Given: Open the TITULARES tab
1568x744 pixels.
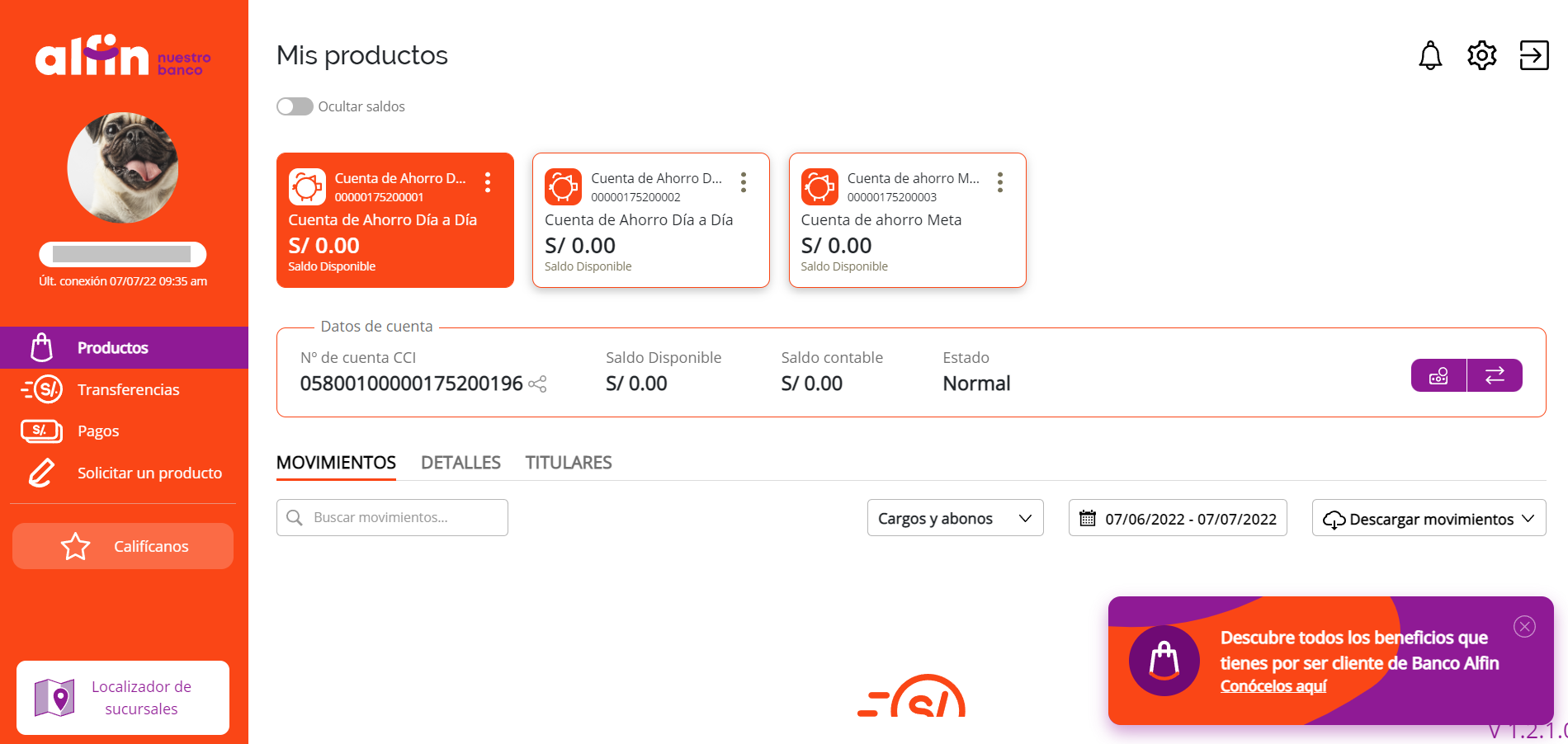Looking at the screenshot, I should 568,463.
